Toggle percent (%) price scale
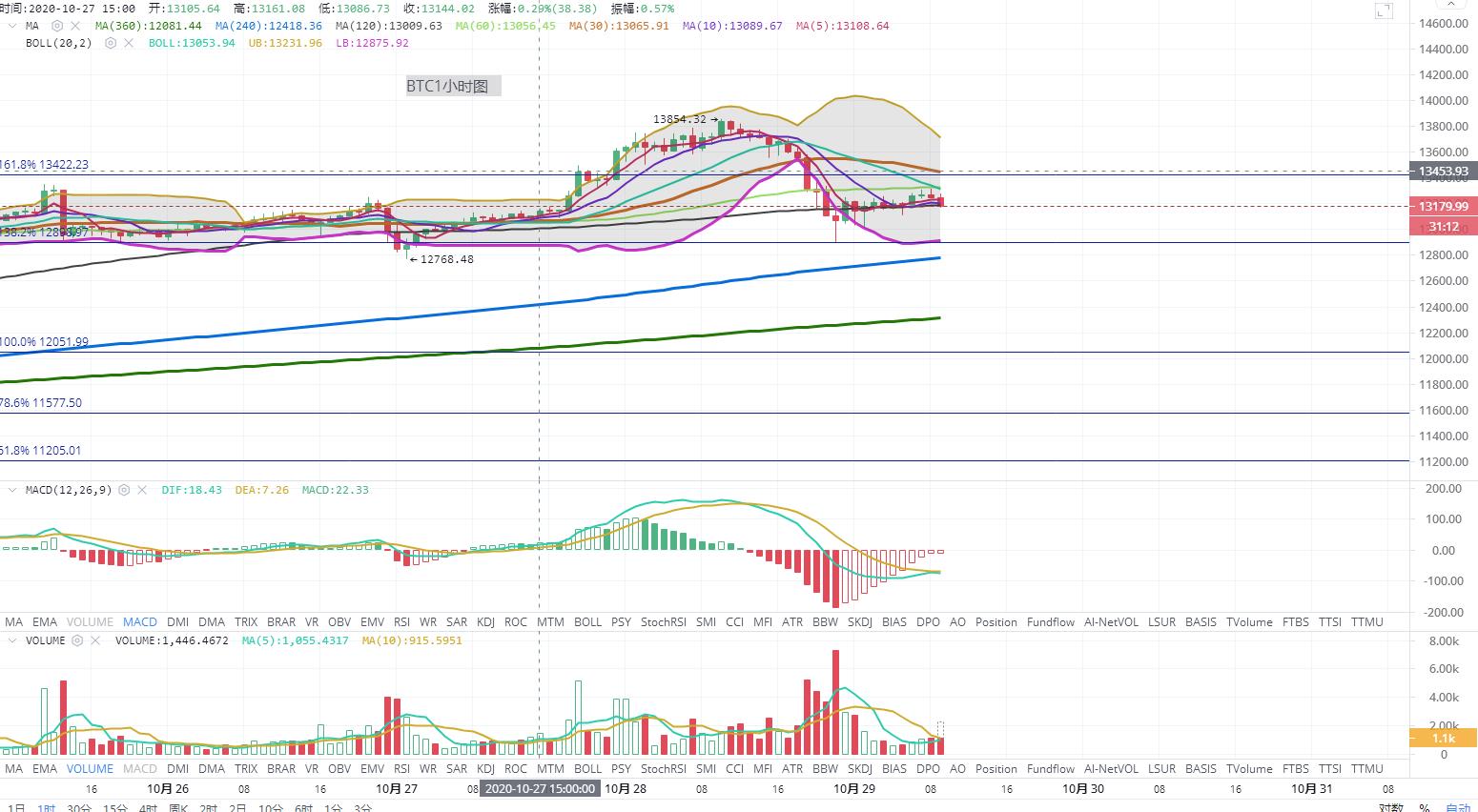1478x812 pixels. pyautogui.click(x=1424, y=807)
